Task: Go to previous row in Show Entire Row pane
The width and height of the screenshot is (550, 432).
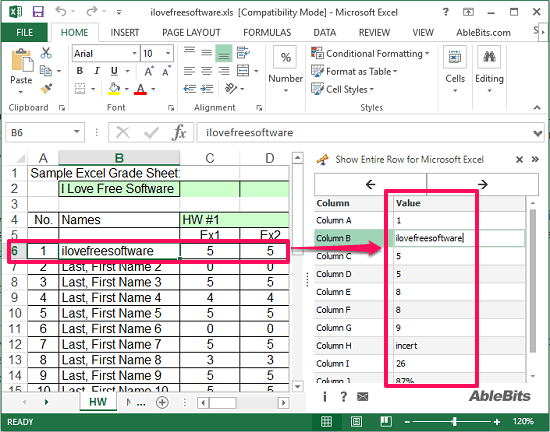Action: pyautogui.click(x=370, y=184)
